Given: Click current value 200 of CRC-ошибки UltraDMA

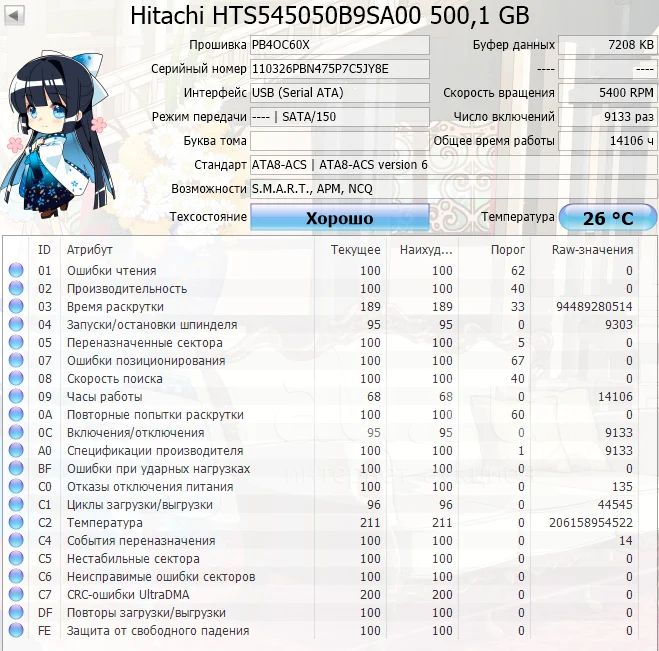Looking at the screenshot, I should (370, 595).
